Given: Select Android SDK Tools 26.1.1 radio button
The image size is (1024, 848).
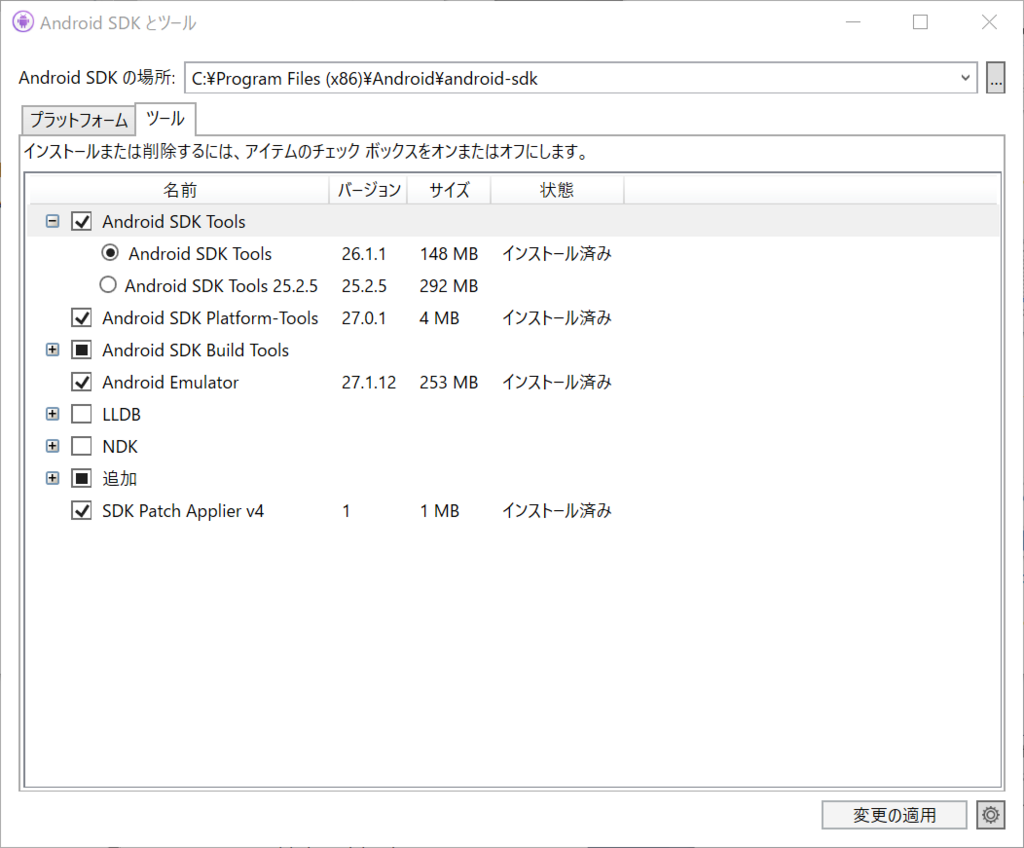Looking at the screenshot, I should tap(110, 253).
